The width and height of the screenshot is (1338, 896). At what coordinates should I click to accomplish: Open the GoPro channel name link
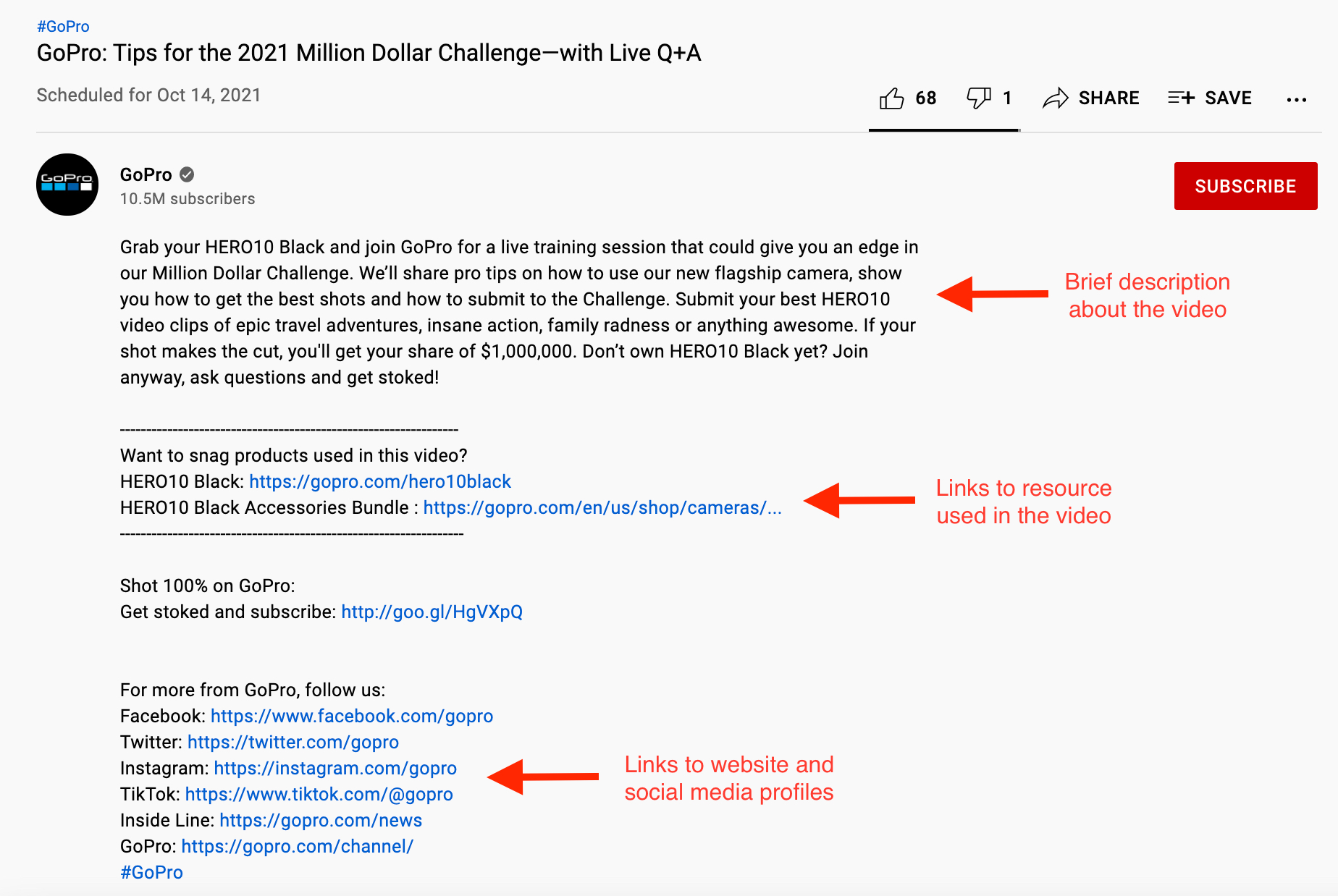[x=146, y=174]
